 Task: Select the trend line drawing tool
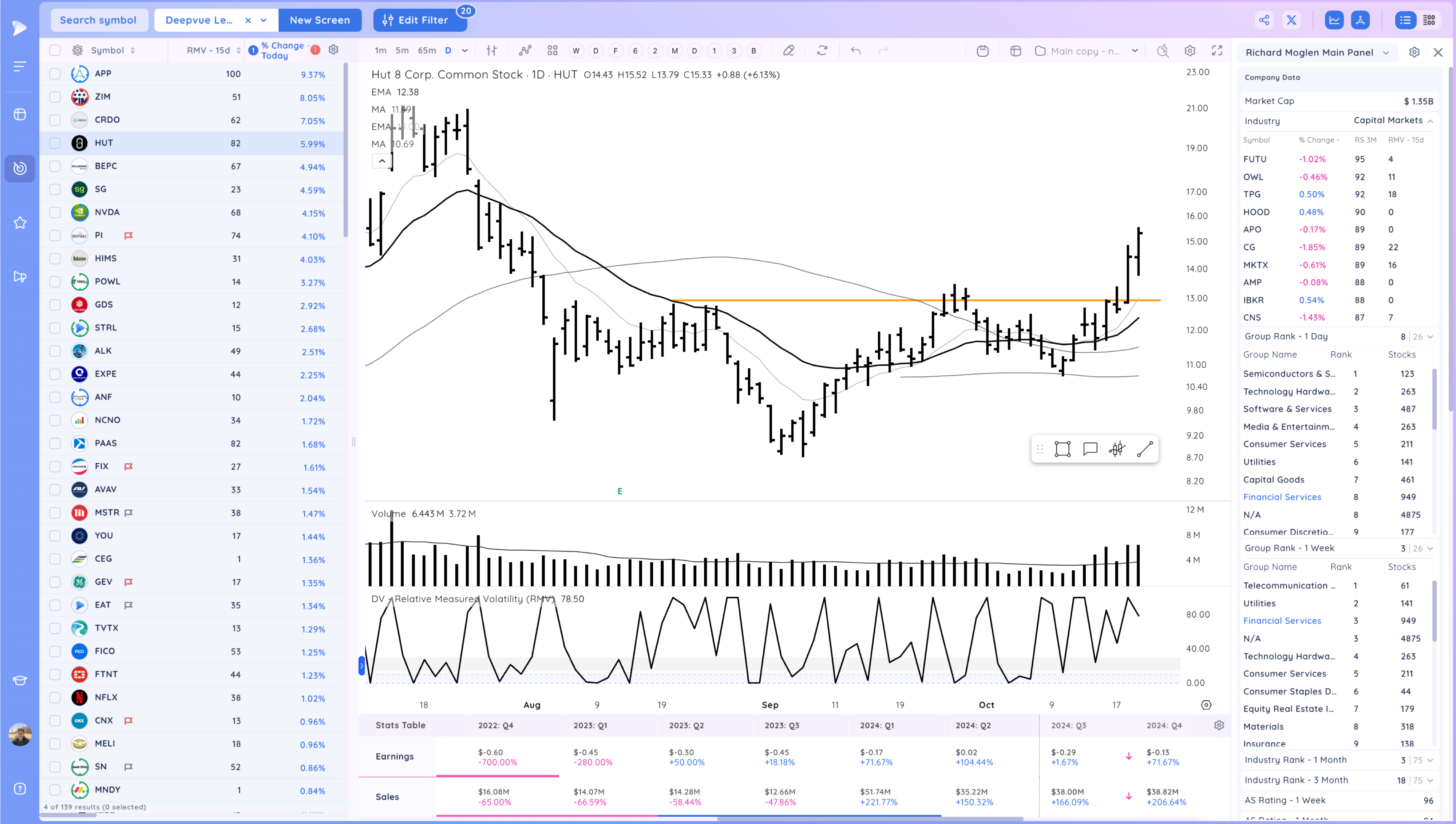click(x=1145, y=449)
